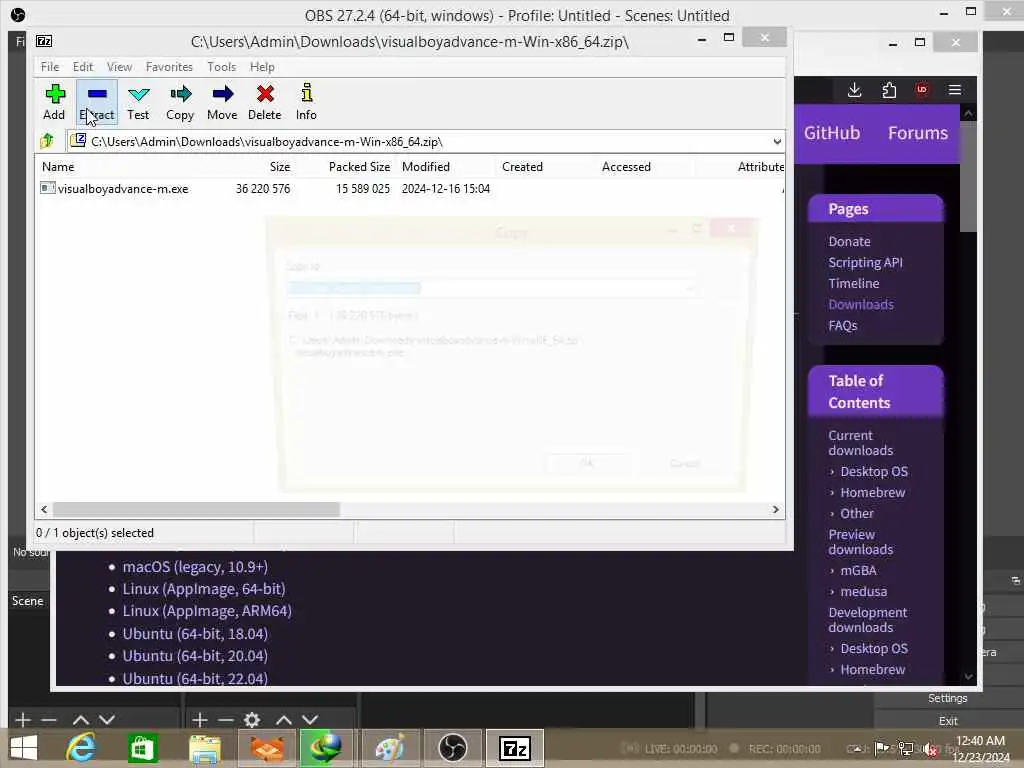Click the Ubuntu (64-bit, 20.04) download link

tap(195, 656)
